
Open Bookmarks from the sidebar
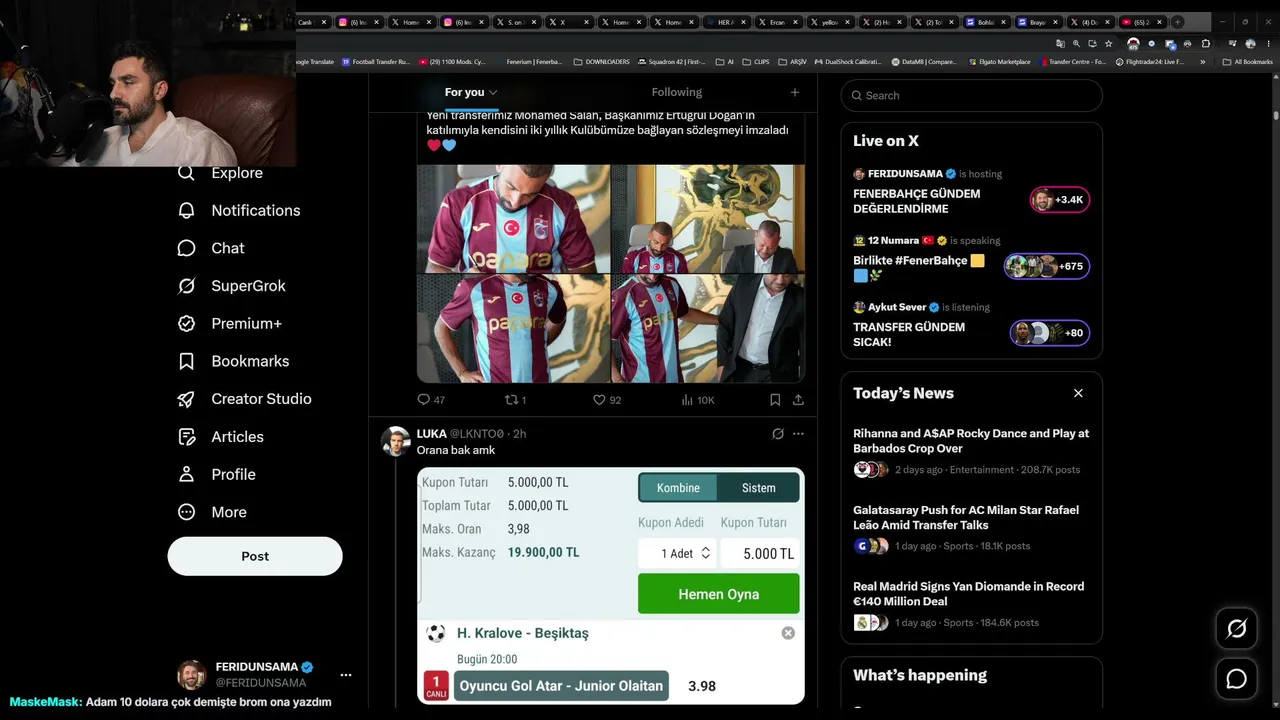[x=233, y=361]
